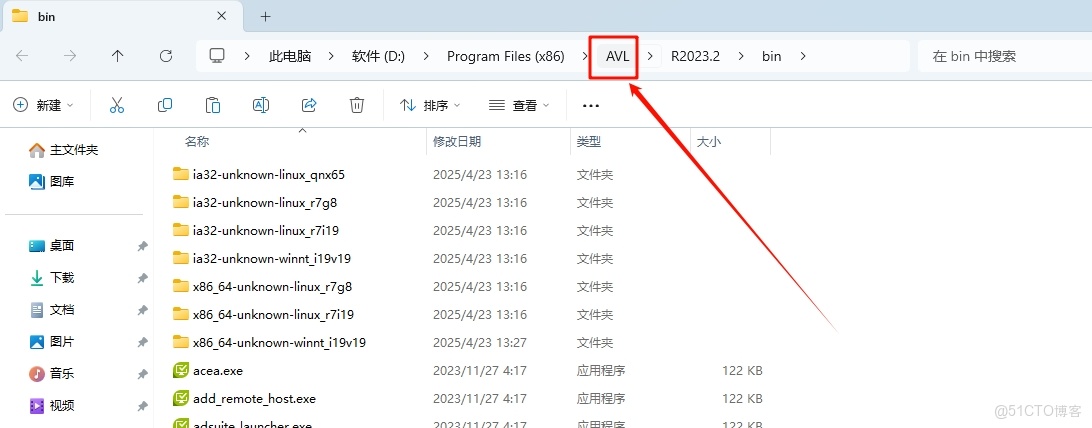The width and height of the screenshot is (1092, 428).
Task: Click pin icon next to 下载
Action: pos(142,278)
